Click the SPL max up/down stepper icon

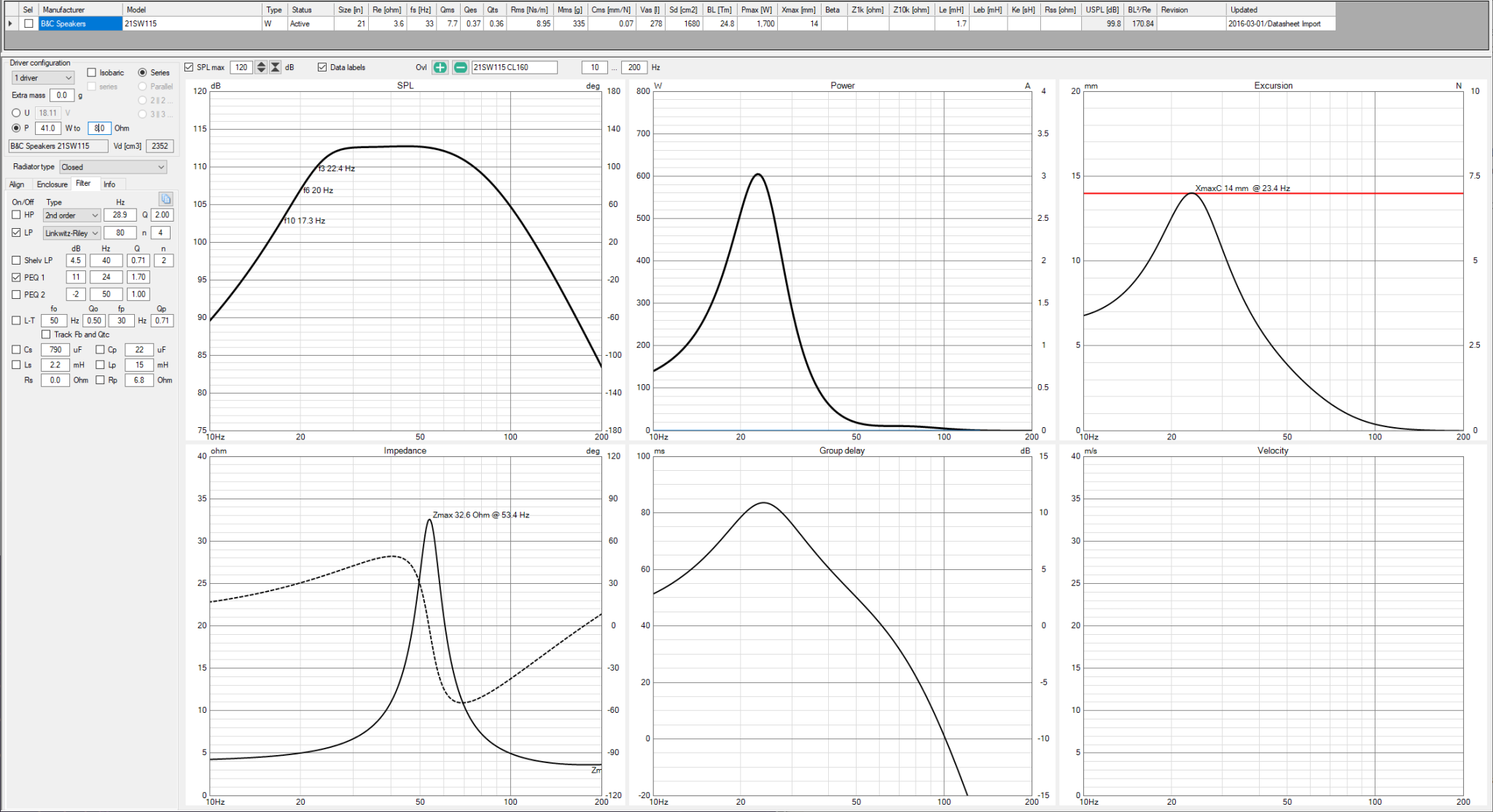tap(261, 67)
